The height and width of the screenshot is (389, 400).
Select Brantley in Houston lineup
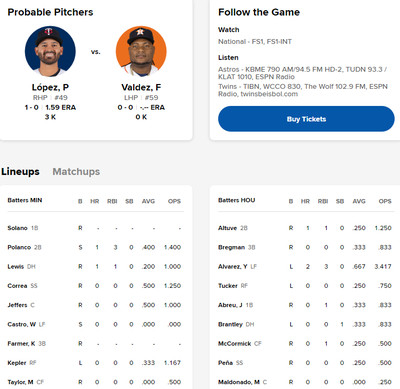pyautogui.click(x=230, y=324)
